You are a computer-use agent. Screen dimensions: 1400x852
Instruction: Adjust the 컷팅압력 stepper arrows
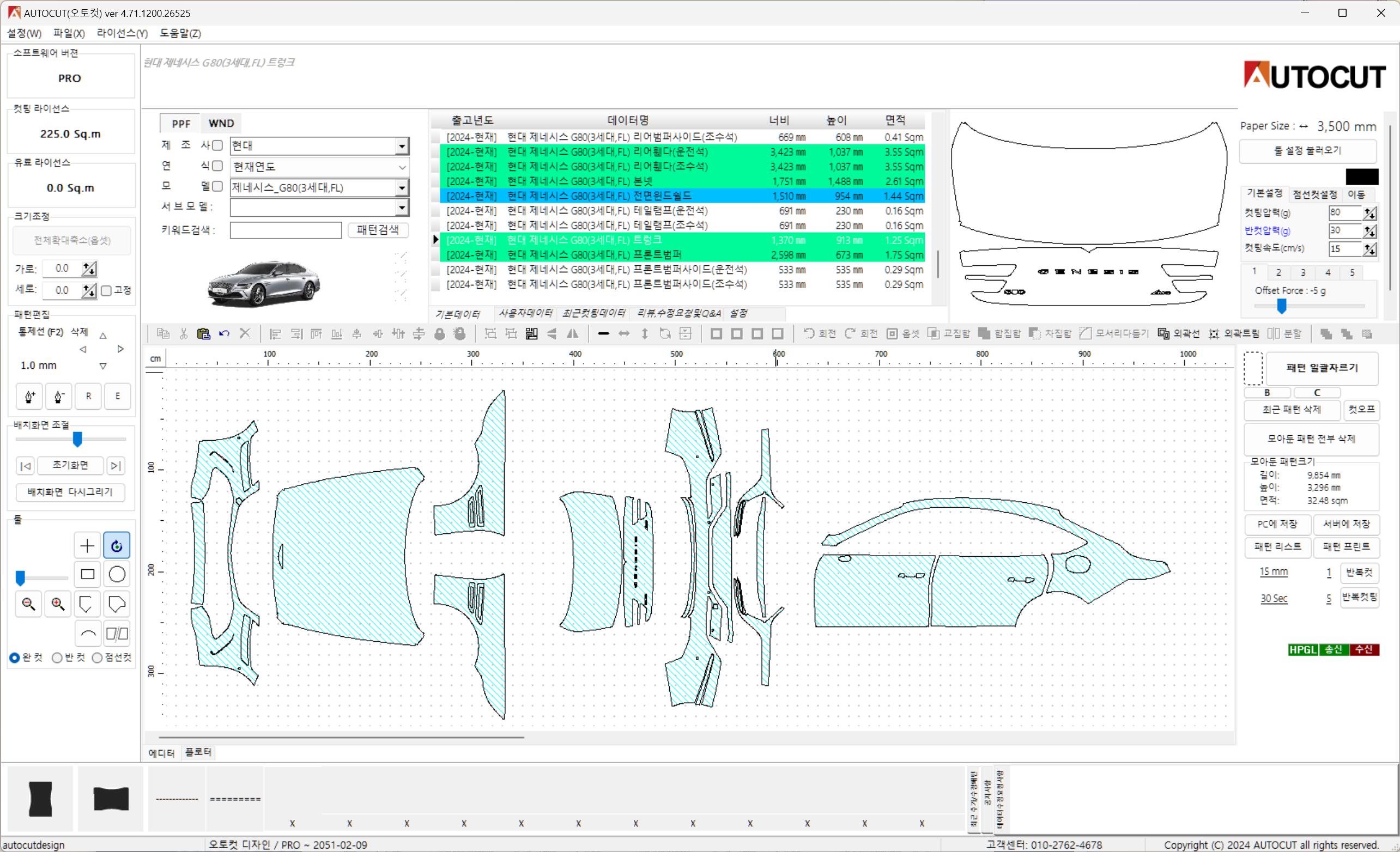[1370, 213]
